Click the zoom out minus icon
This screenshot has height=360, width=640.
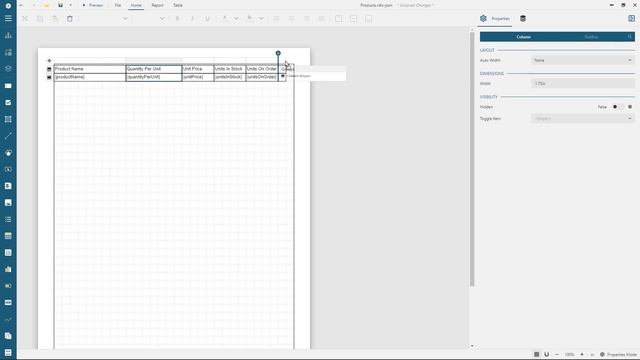coord(557,354)
